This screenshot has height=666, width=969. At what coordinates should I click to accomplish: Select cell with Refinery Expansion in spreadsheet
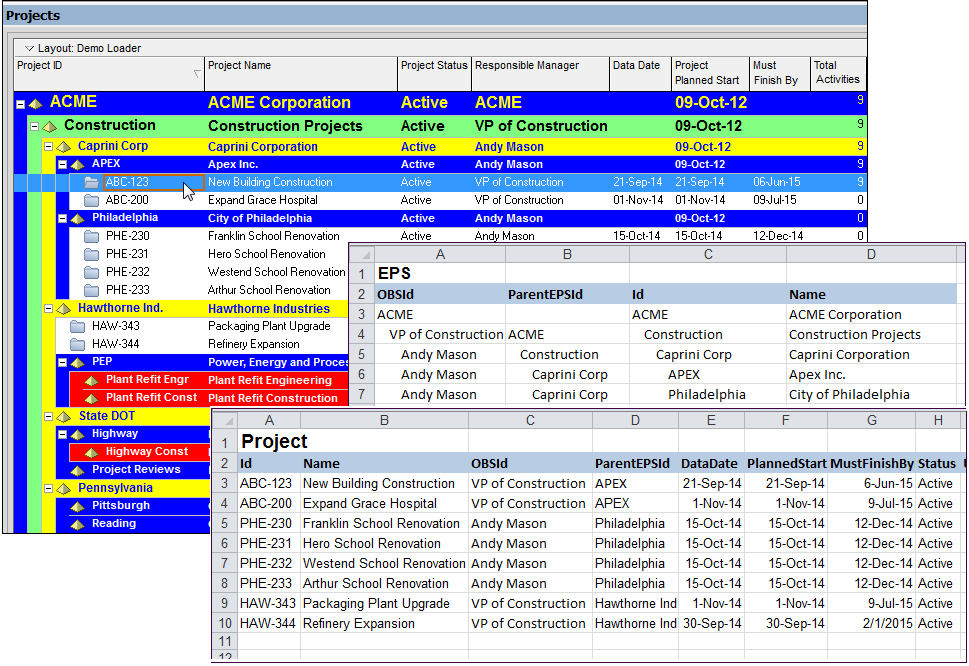359,624
